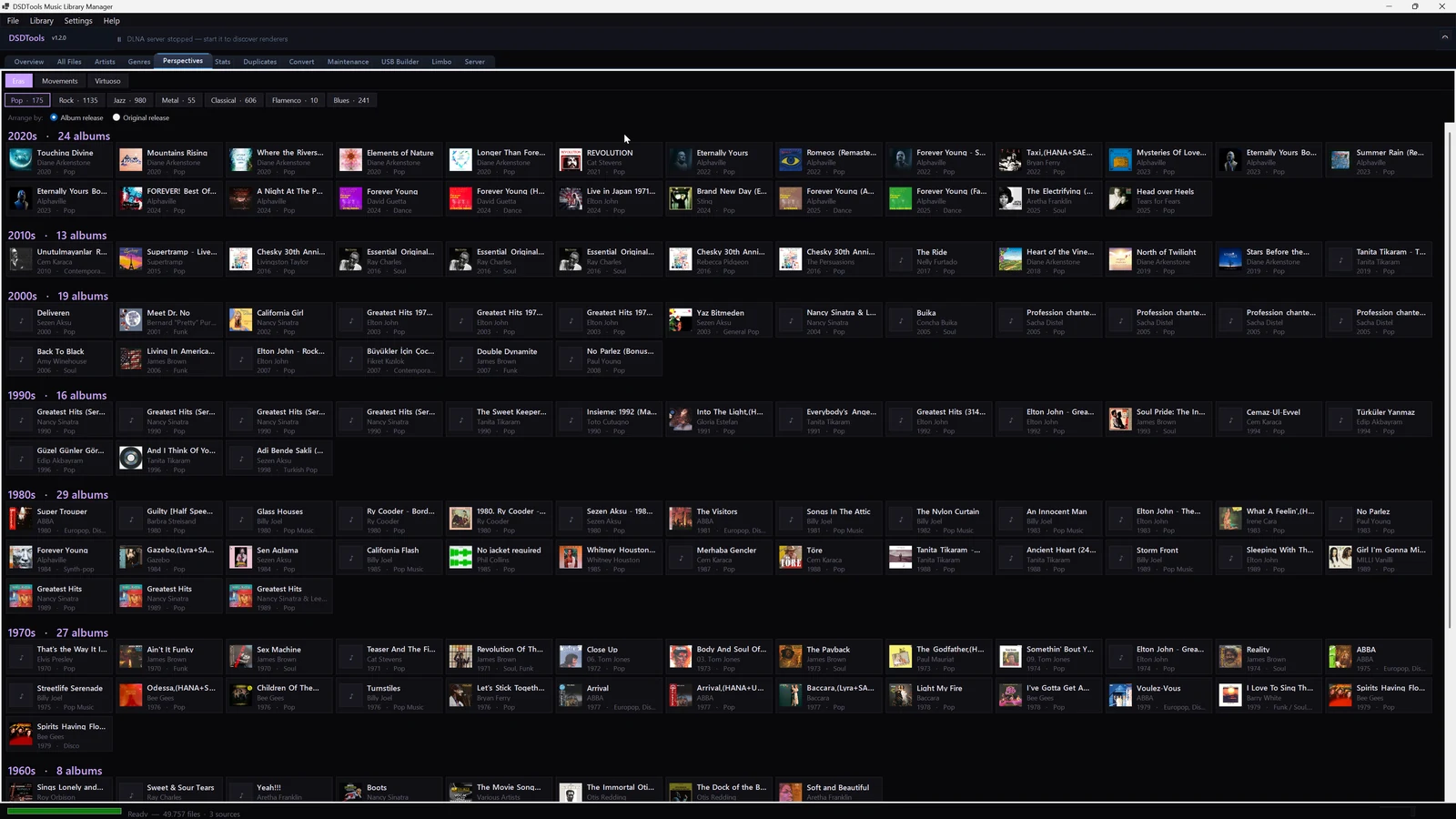Collapse the header panel with the chevron
This screenshot has height=819, width=1456.
pyautogui.click(x=1444, y=38)
